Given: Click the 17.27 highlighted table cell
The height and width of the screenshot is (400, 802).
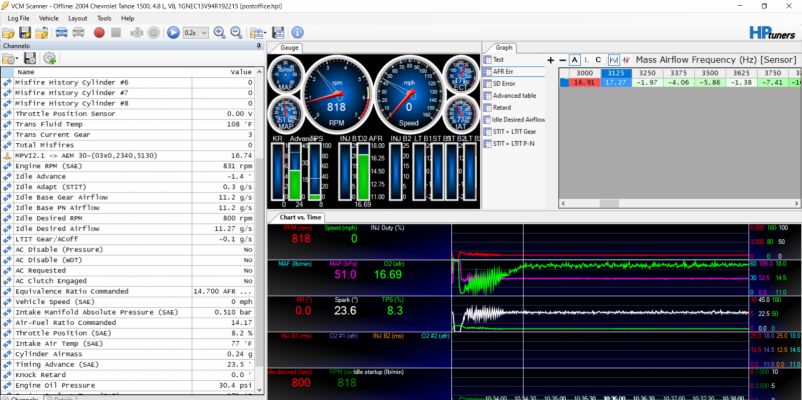Looking at the screenshot, I should coord(616,82).
